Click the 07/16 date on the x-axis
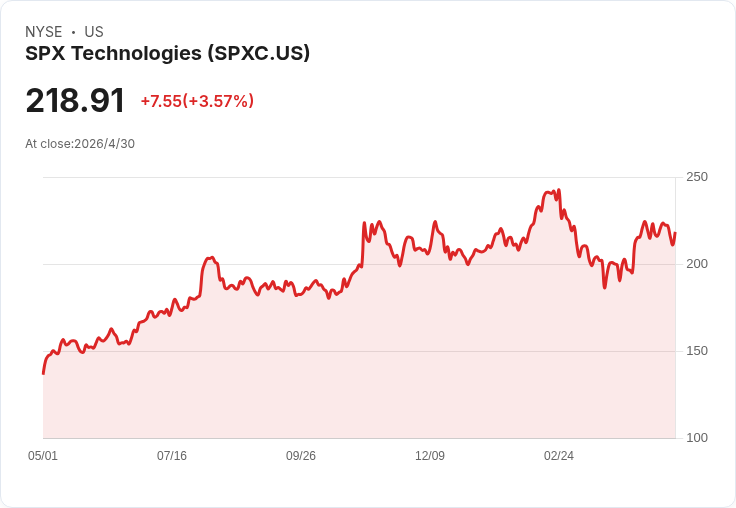 pyautogui.click(x=172, y=455)
